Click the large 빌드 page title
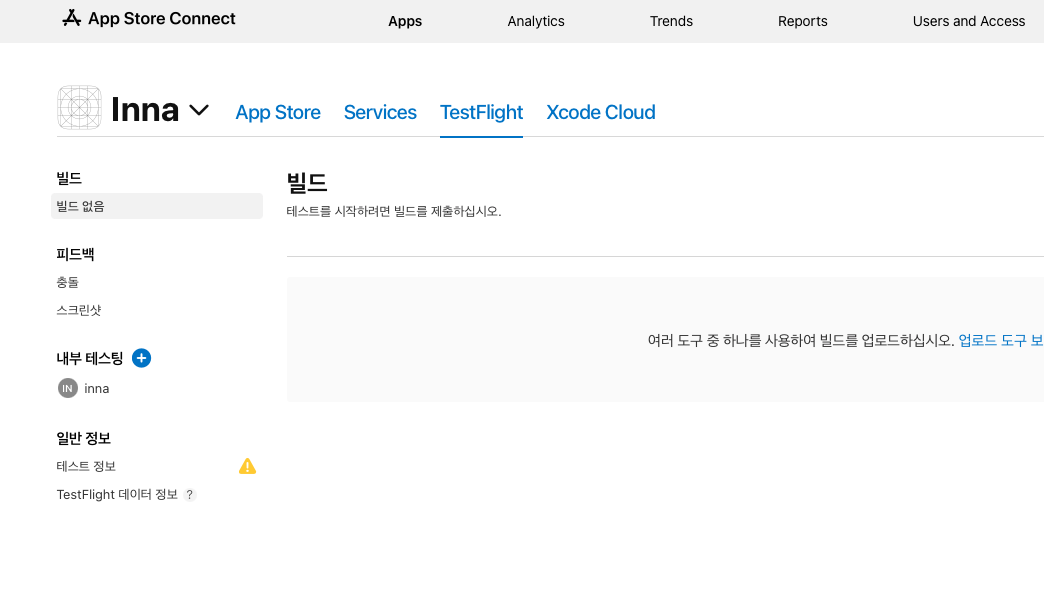 pyautogui.click(x=307, y=182)
